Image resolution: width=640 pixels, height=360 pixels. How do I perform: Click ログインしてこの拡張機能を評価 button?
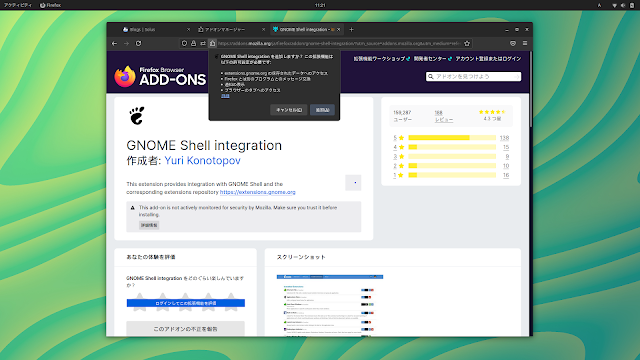coord(186,303)
